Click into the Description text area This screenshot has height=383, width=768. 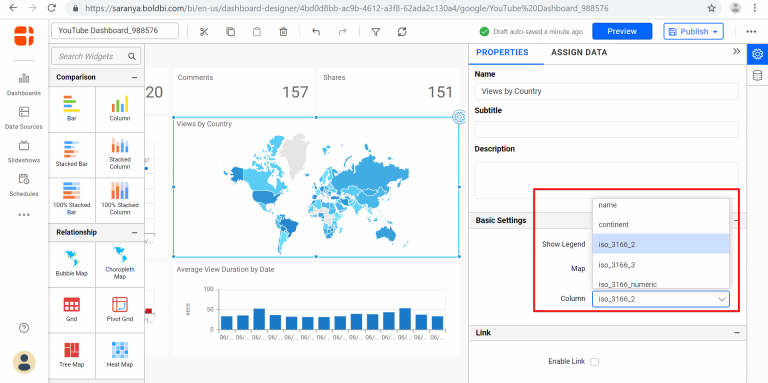pyautogui.click(x=606, y=180)
